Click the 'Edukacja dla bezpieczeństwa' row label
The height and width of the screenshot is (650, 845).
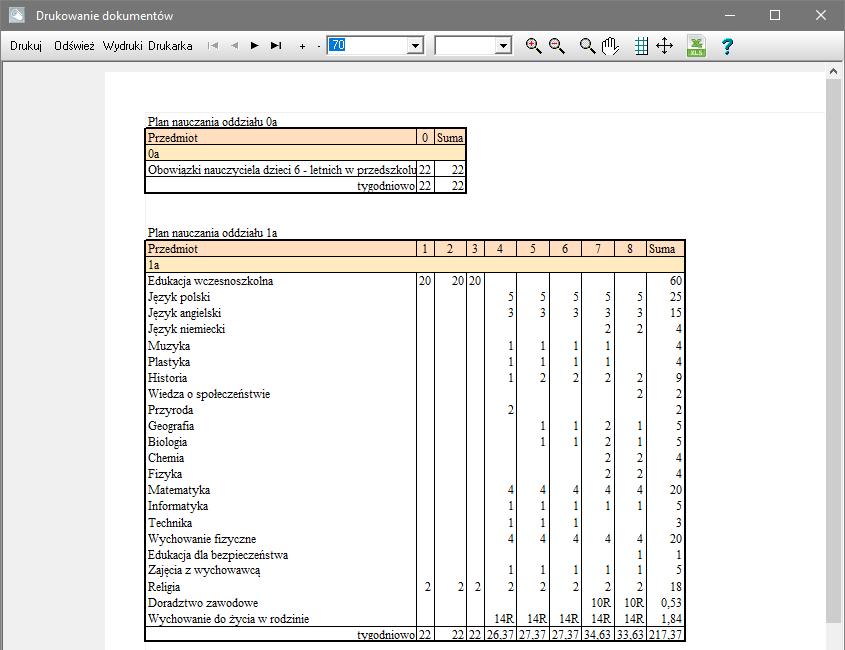pyautogui.click(x=218, y=555)
